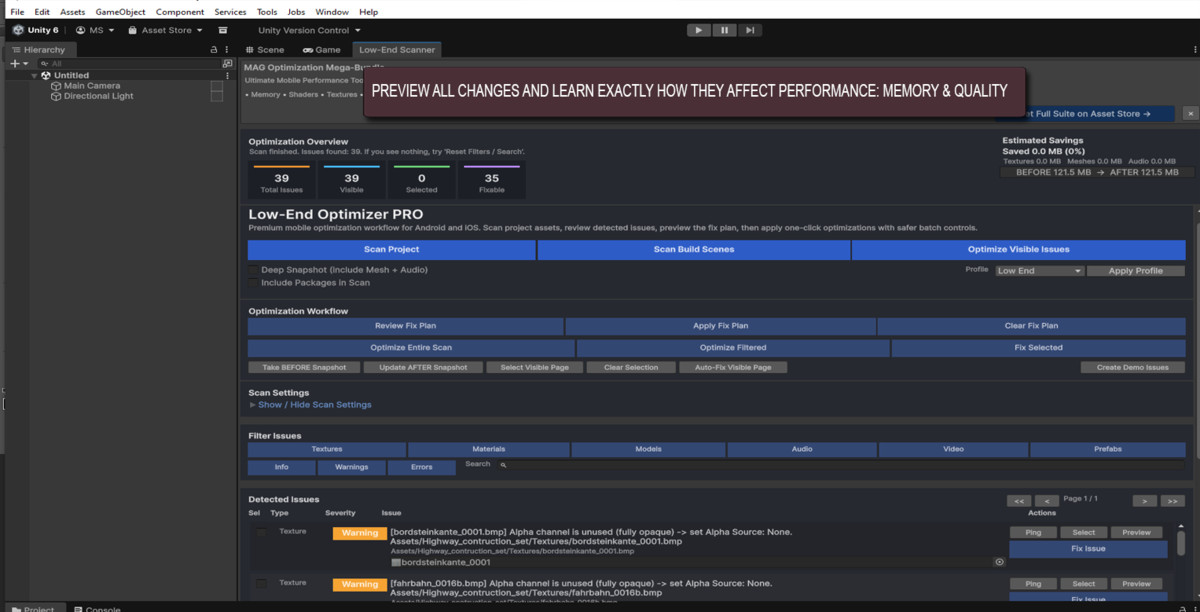This screenshot has width=1200, height=612.
Task: Click the Pause button
Action: point(724,30)
